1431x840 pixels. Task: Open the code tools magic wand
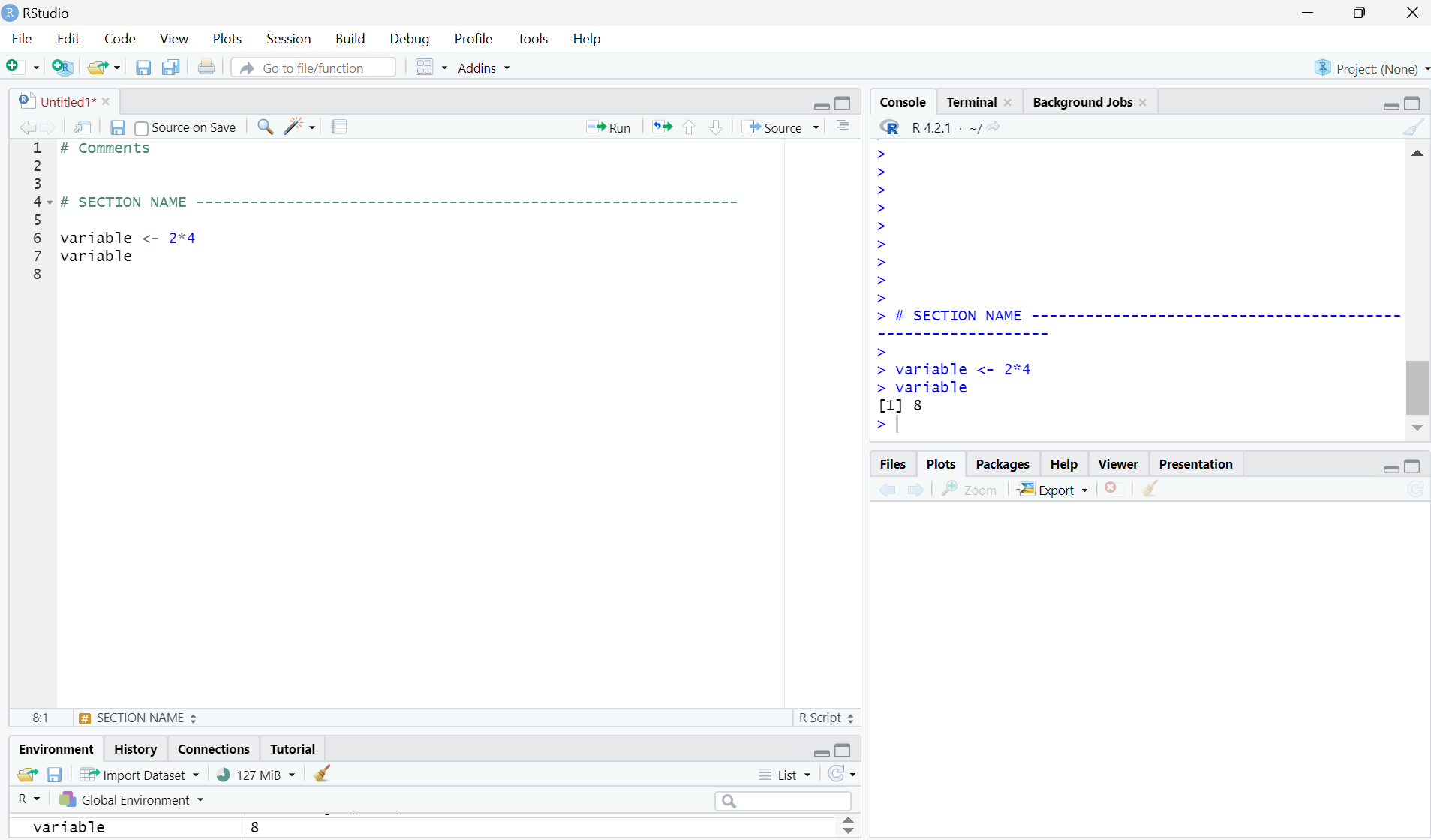click(294, 127)
